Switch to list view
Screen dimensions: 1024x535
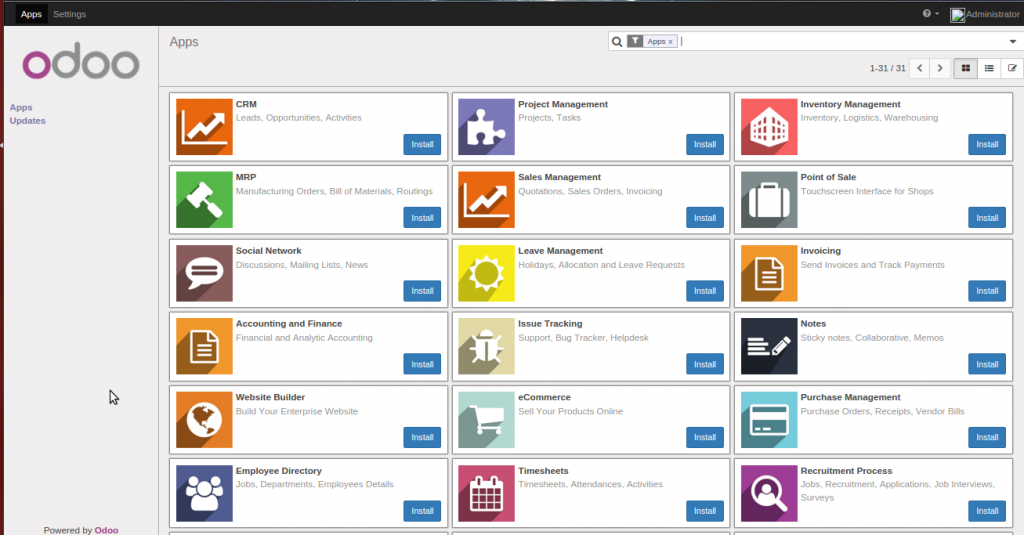(989, 68)
